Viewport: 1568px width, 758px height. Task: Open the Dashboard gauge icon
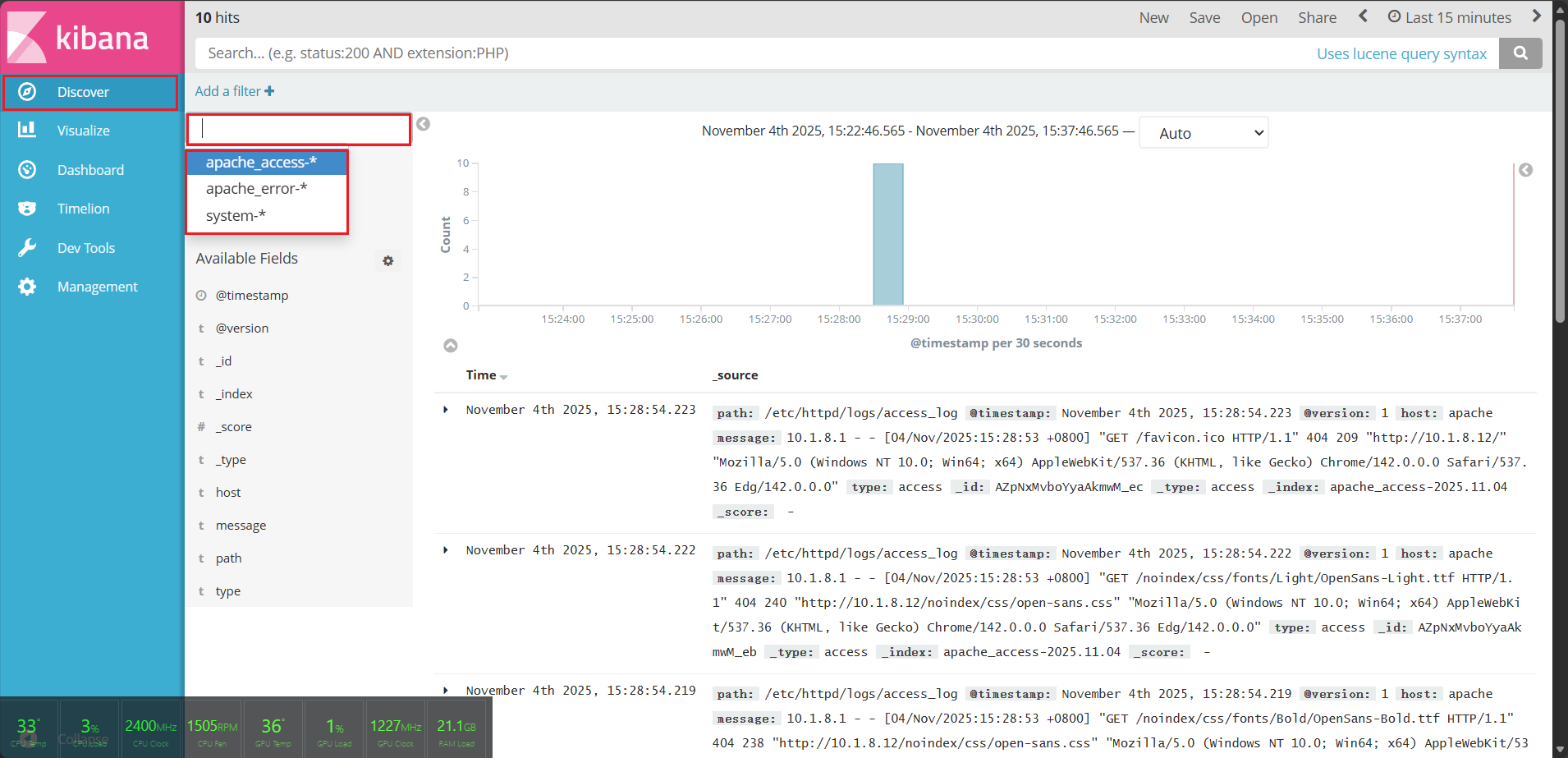27,170
